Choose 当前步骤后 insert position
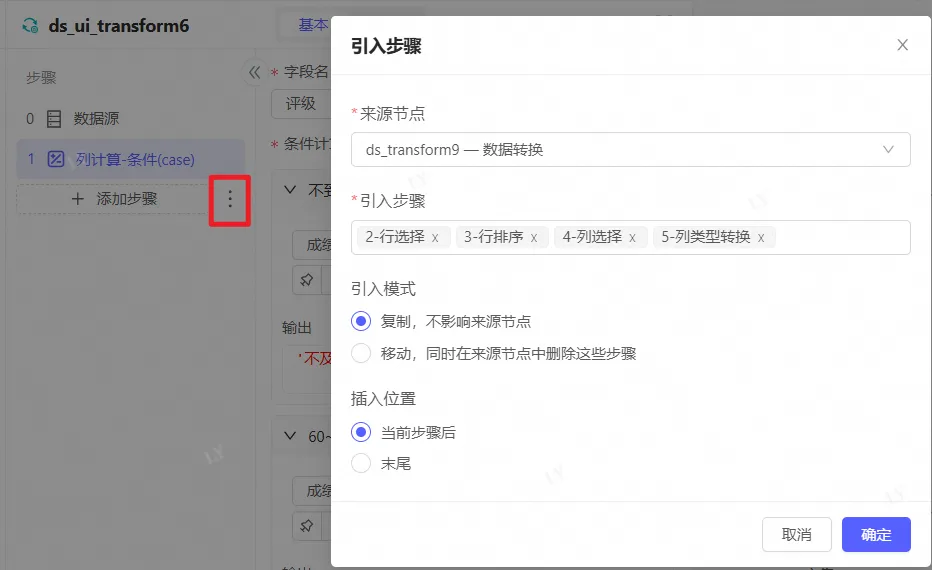 [x=361, y=432]
